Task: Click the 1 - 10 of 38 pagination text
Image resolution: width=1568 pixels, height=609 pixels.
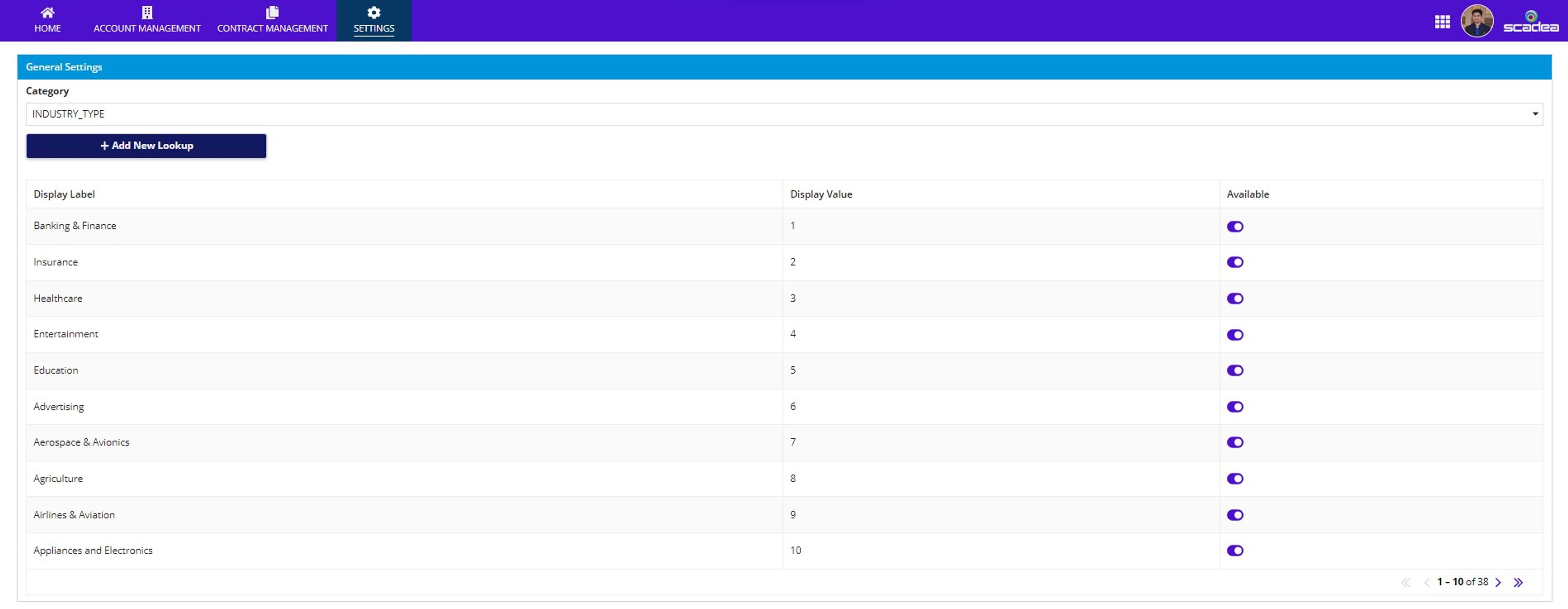Action: (1463, 582)
